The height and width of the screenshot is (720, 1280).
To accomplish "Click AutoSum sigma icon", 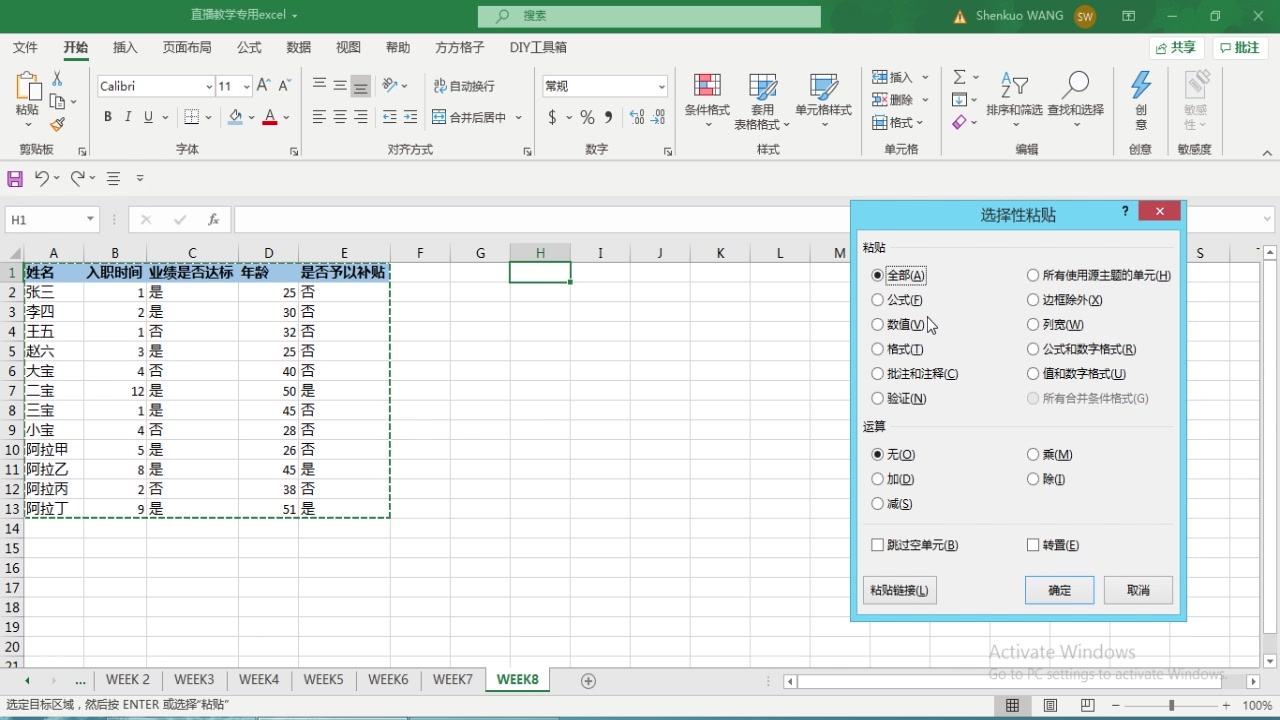I will [x=960, y=77].
